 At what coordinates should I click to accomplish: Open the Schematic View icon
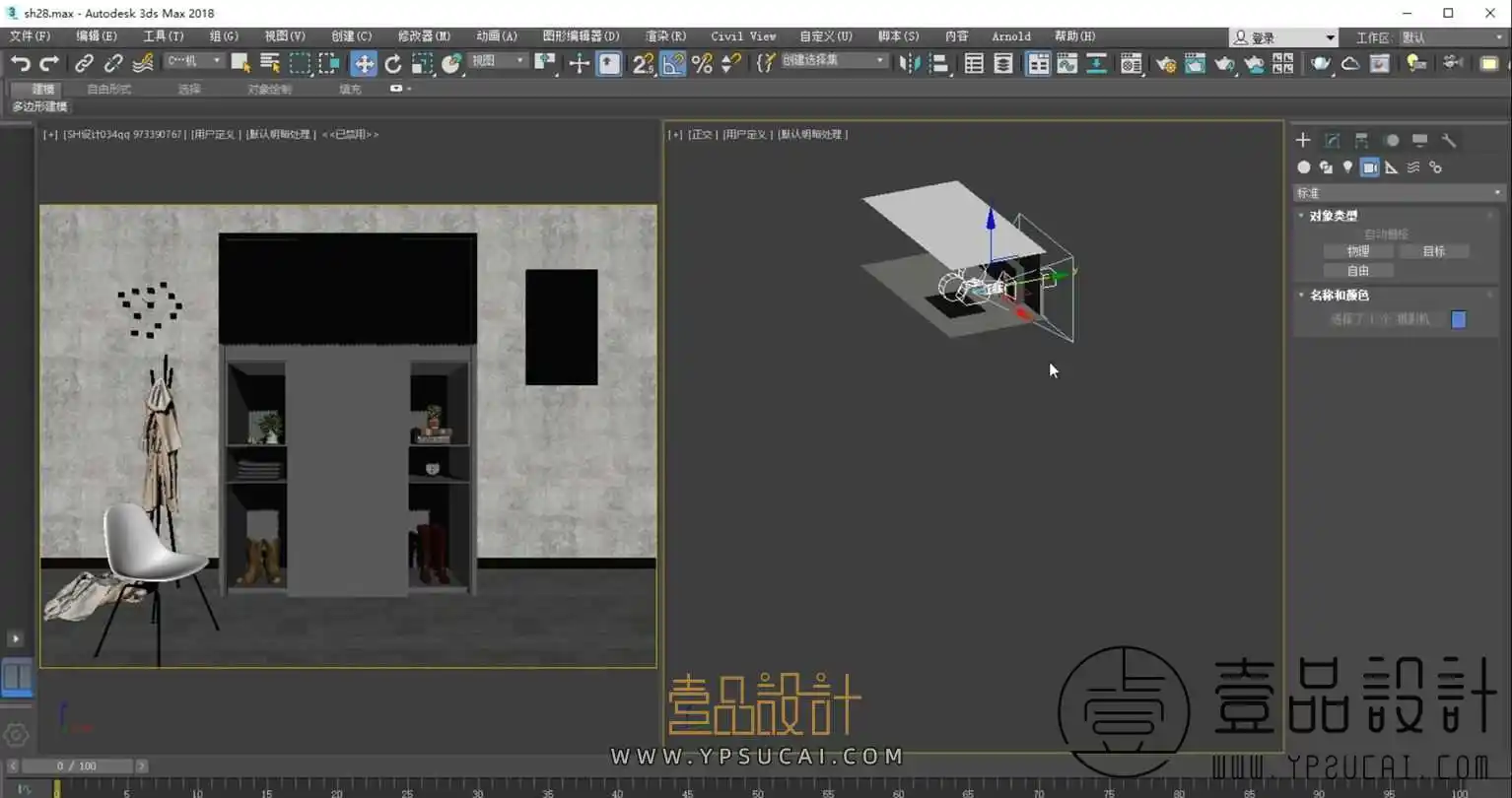coord(1096,63)
